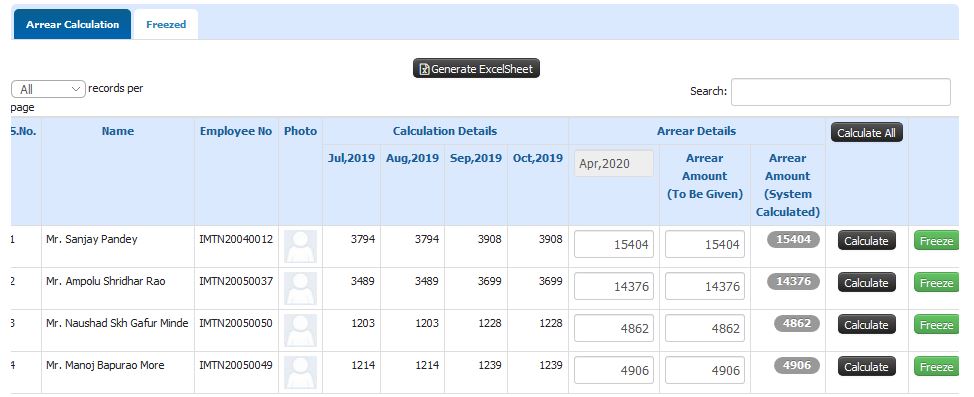Image resolution: width=974 pixels, height=397 pixels.
Task: Switch to the Freezed tab
Action: pyautogui.click(x=166, y=24)
